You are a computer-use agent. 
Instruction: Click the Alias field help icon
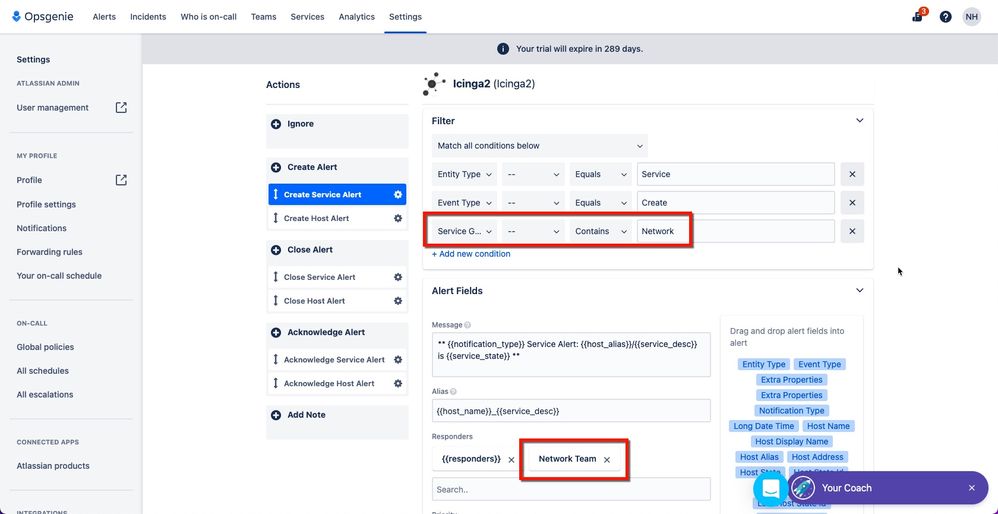tap(453, 392)
